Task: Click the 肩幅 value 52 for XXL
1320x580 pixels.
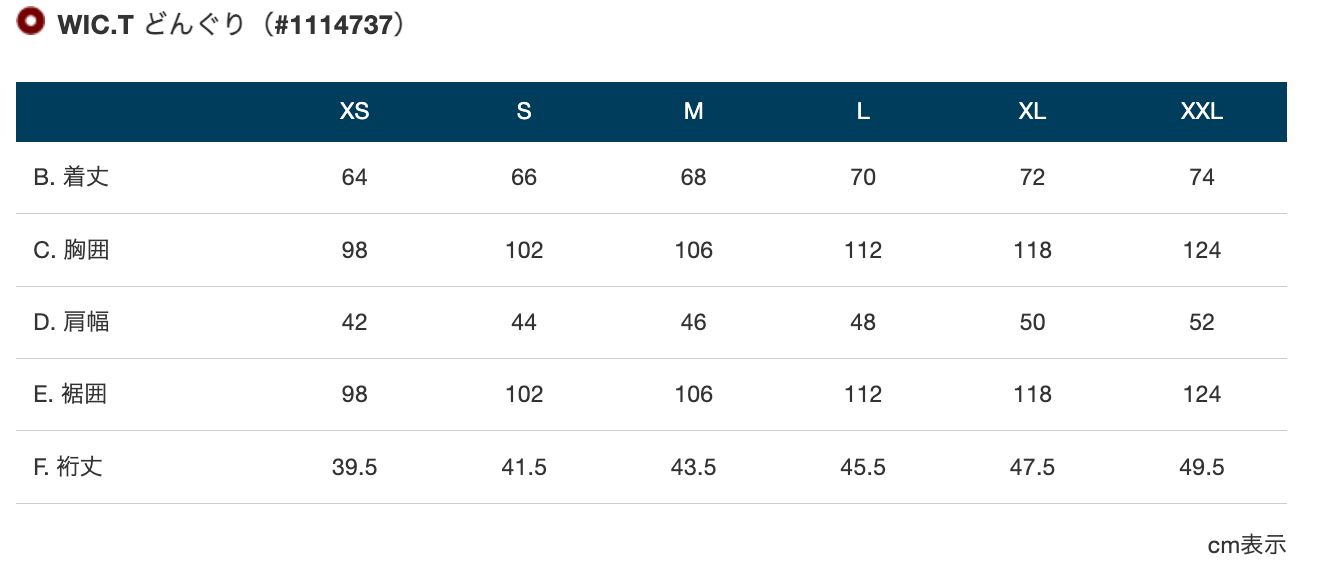Action: pos(1202,322)
